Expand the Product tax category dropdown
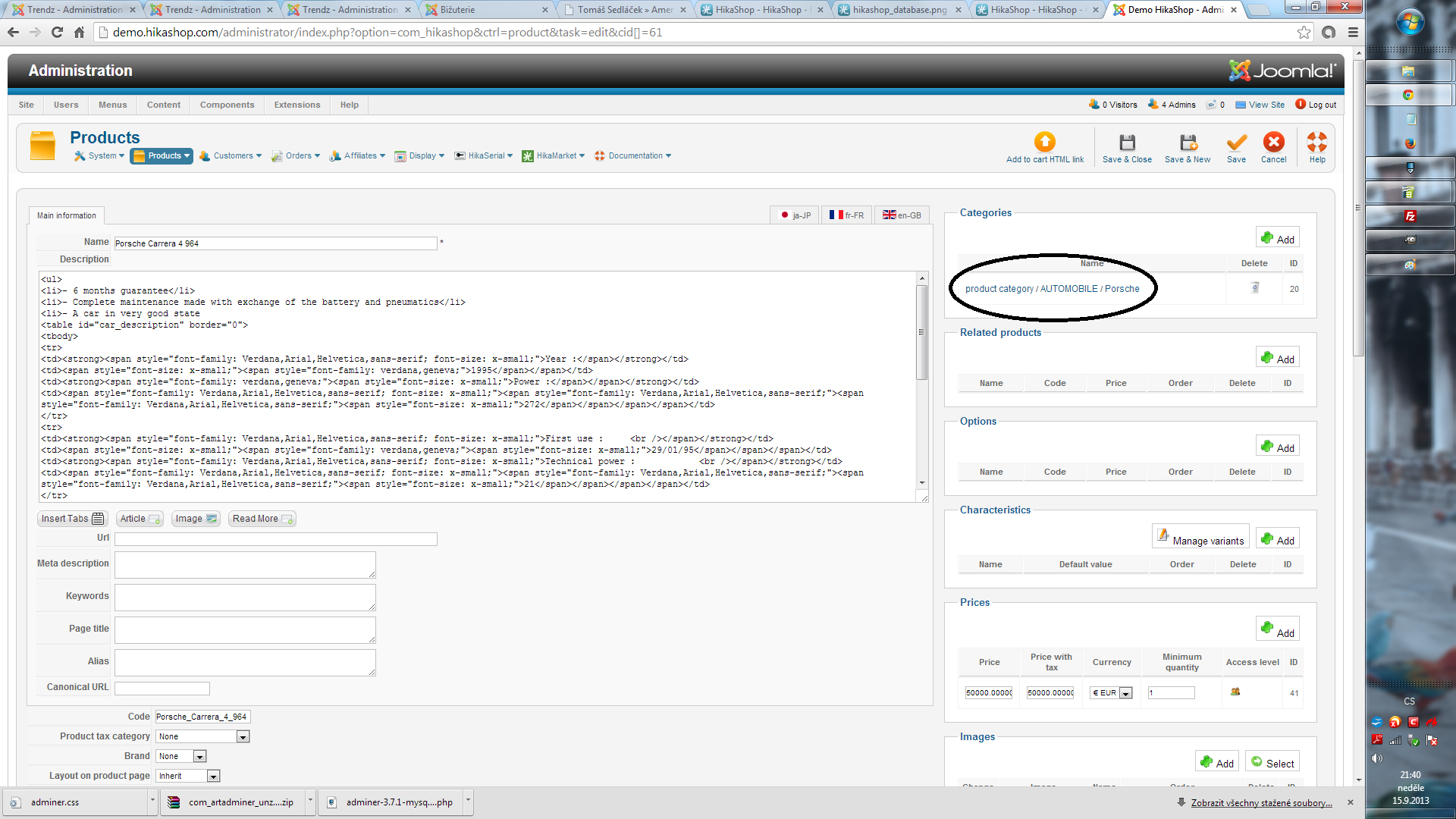 tap(202, 736)
